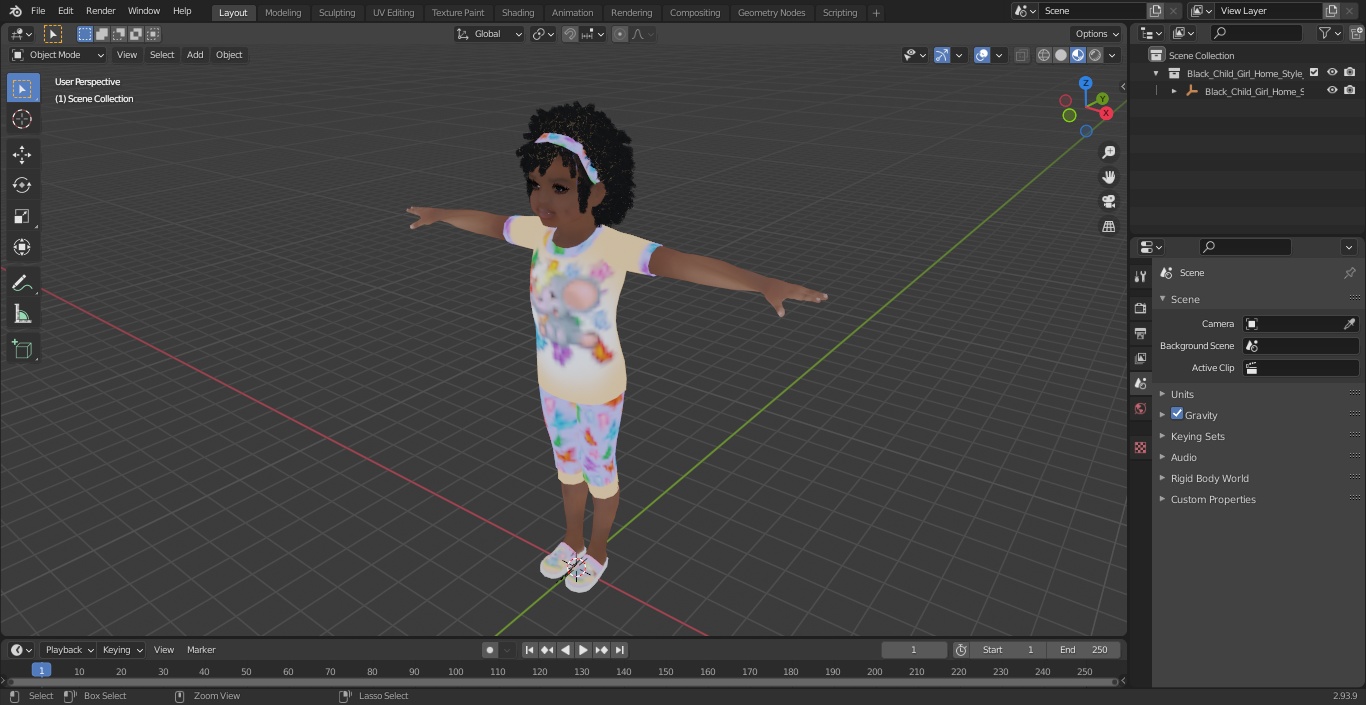Uncheck exclude checkbox for Black_Child_Girl_Home_Style collection
This screenshot has width=1366, height=705.
1314,73
